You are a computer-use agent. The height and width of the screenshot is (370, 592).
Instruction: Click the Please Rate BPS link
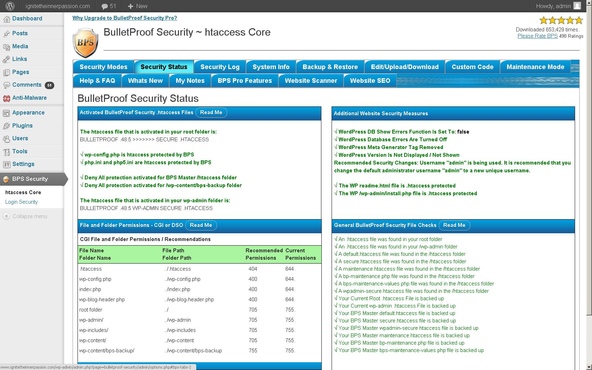pyautogui.click(x=537, y=36)
